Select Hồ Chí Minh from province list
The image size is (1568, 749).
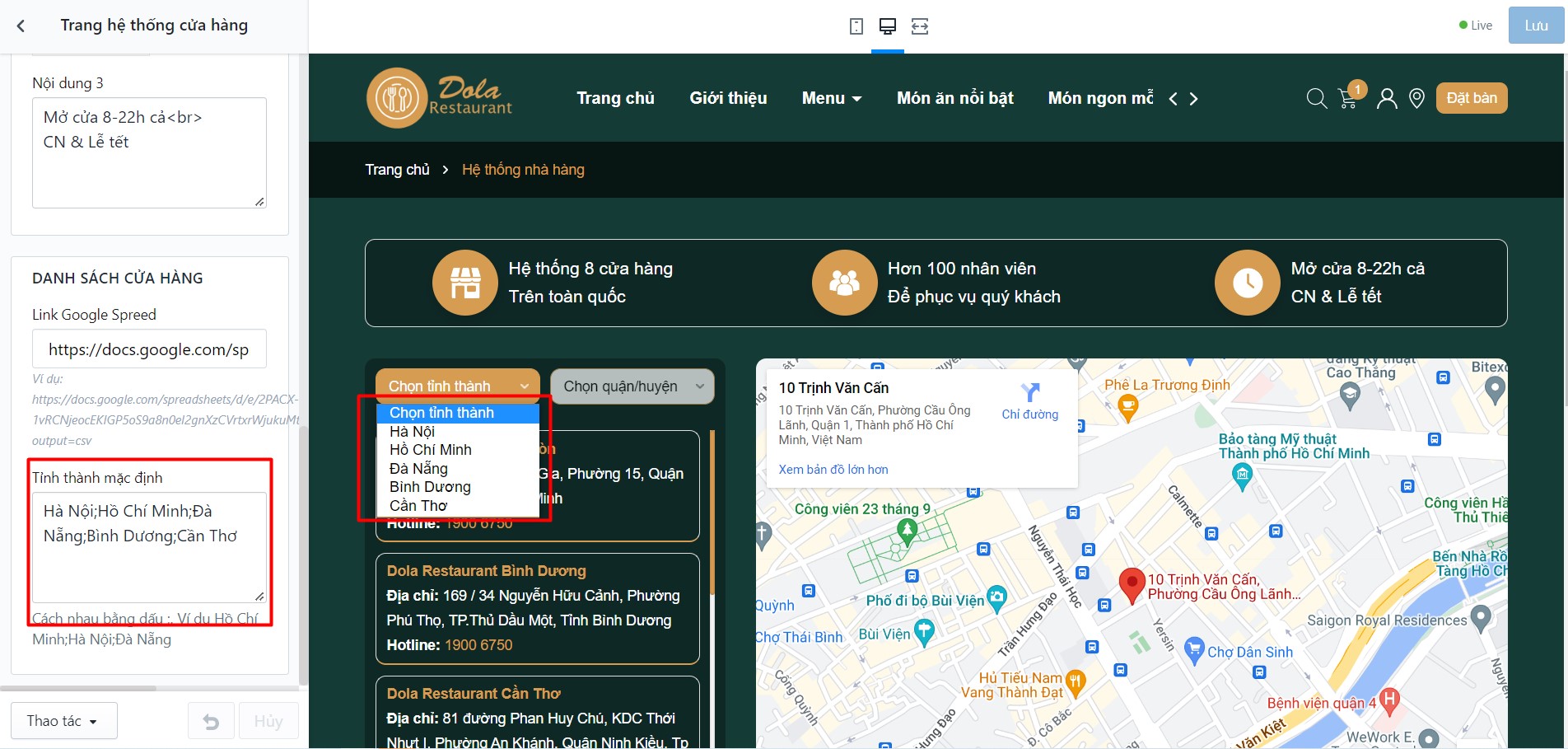[458, 450]
